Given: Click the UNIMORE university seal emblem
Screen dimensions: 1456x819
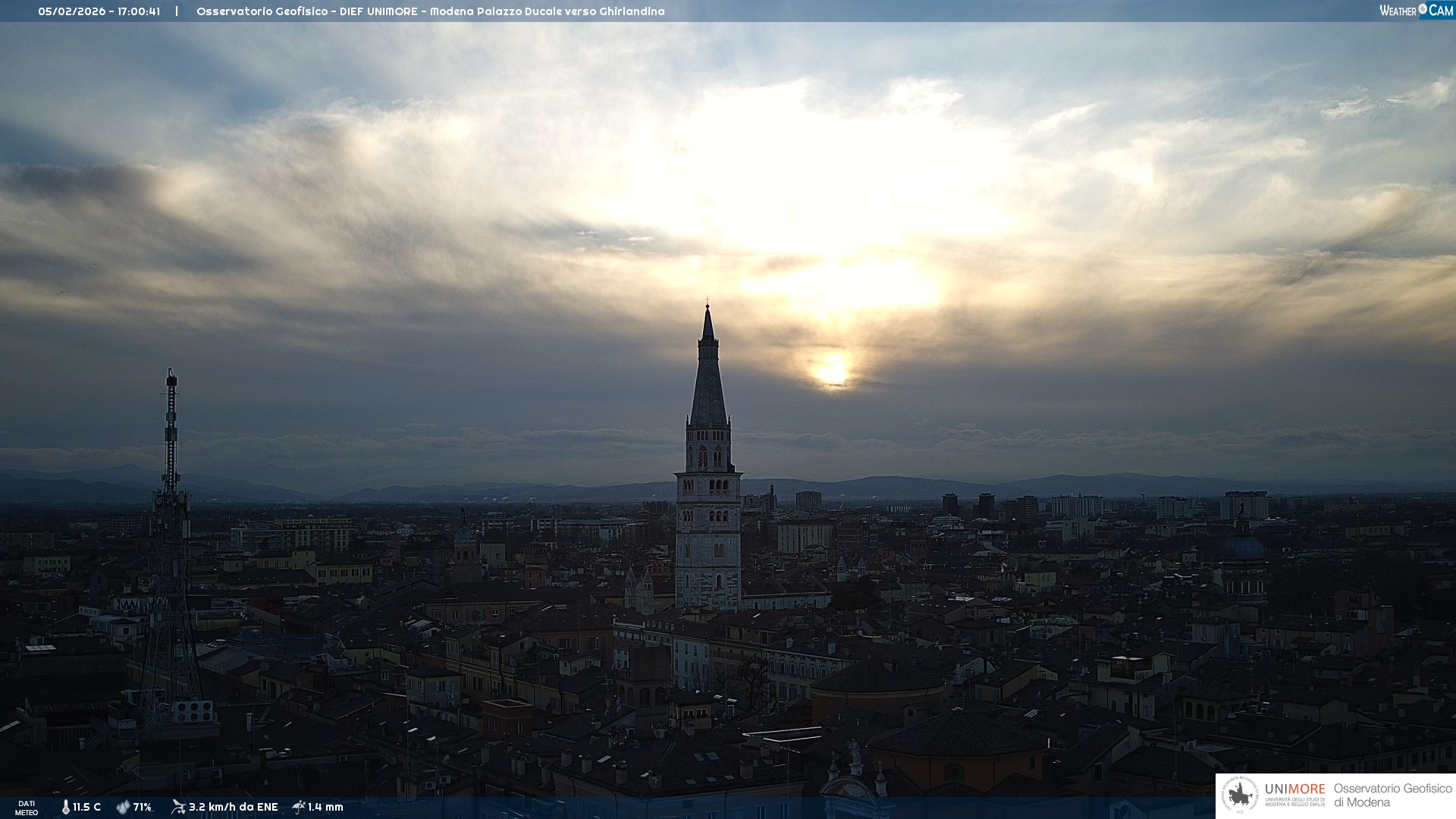Looking at the screenshot, I should 1240,795.
